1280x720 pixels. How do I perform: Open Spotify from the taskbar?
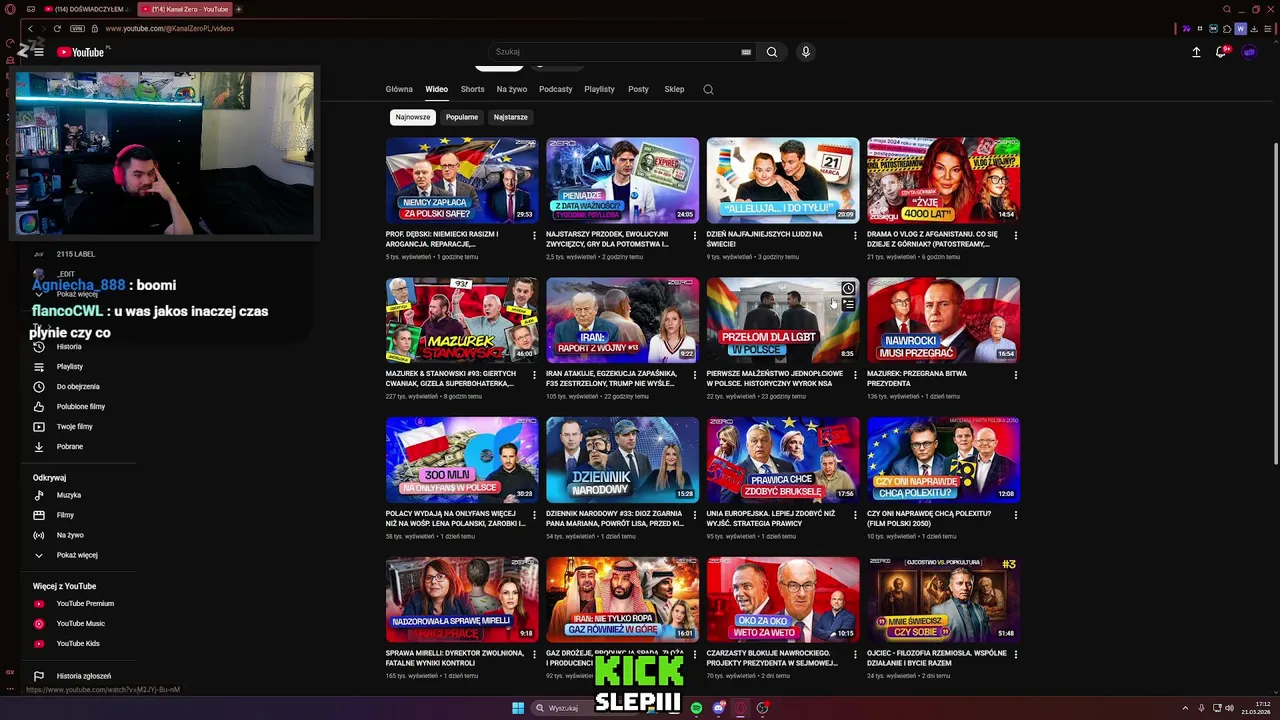pyautogui.click(x=696, y=708)
